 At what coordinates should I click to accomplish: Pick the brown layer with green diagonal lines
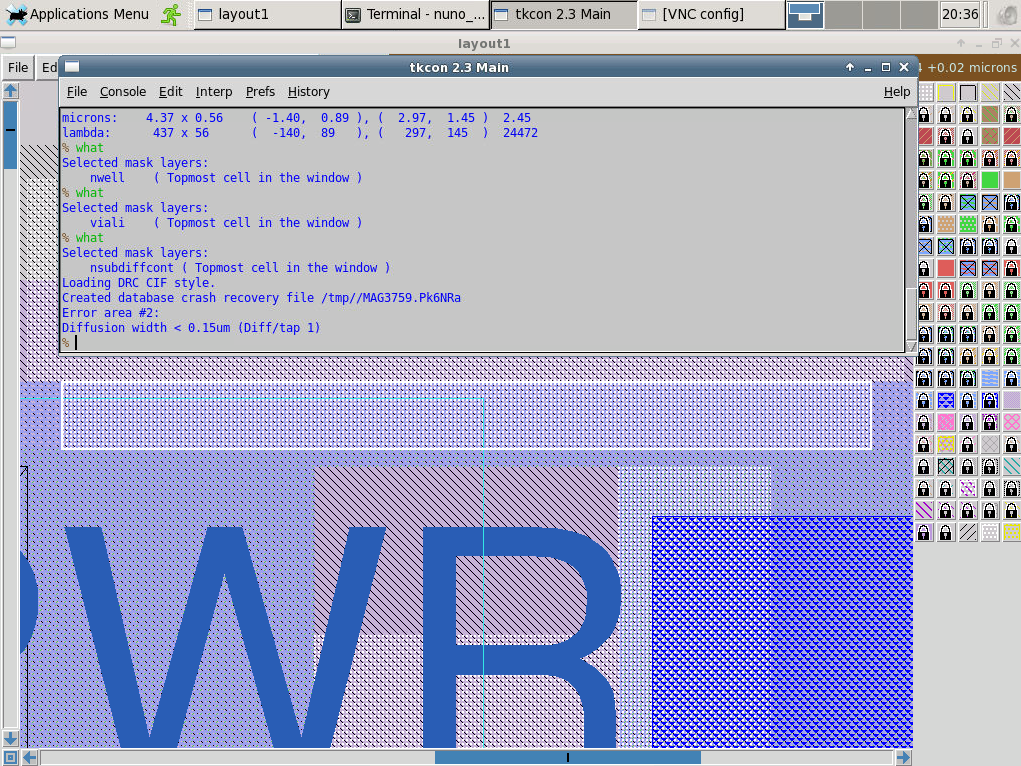point(990,115)
